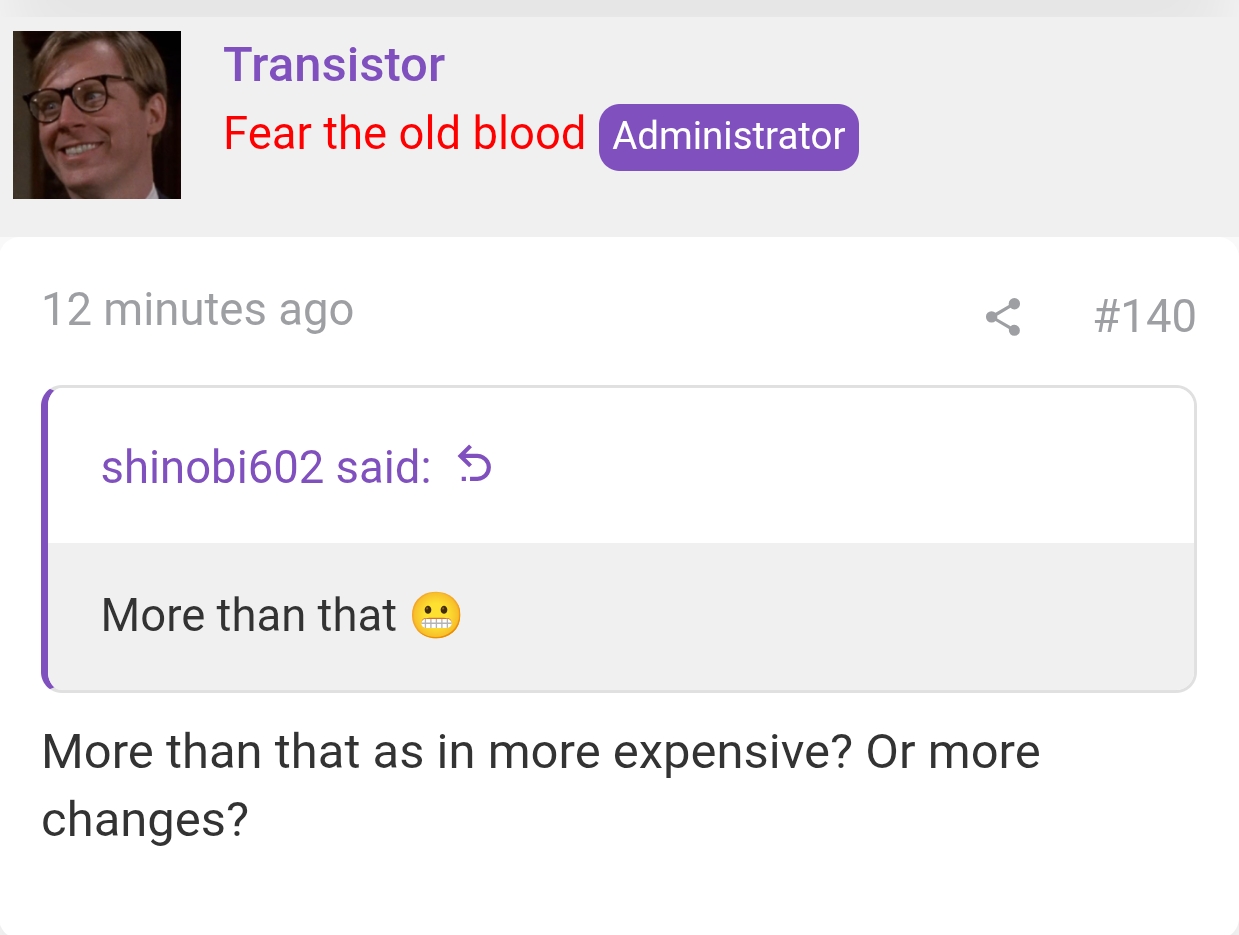This screenshot has width=1239, height=935.
Task: Click the grimacing face emoji in quote
Action: (437, 615)
